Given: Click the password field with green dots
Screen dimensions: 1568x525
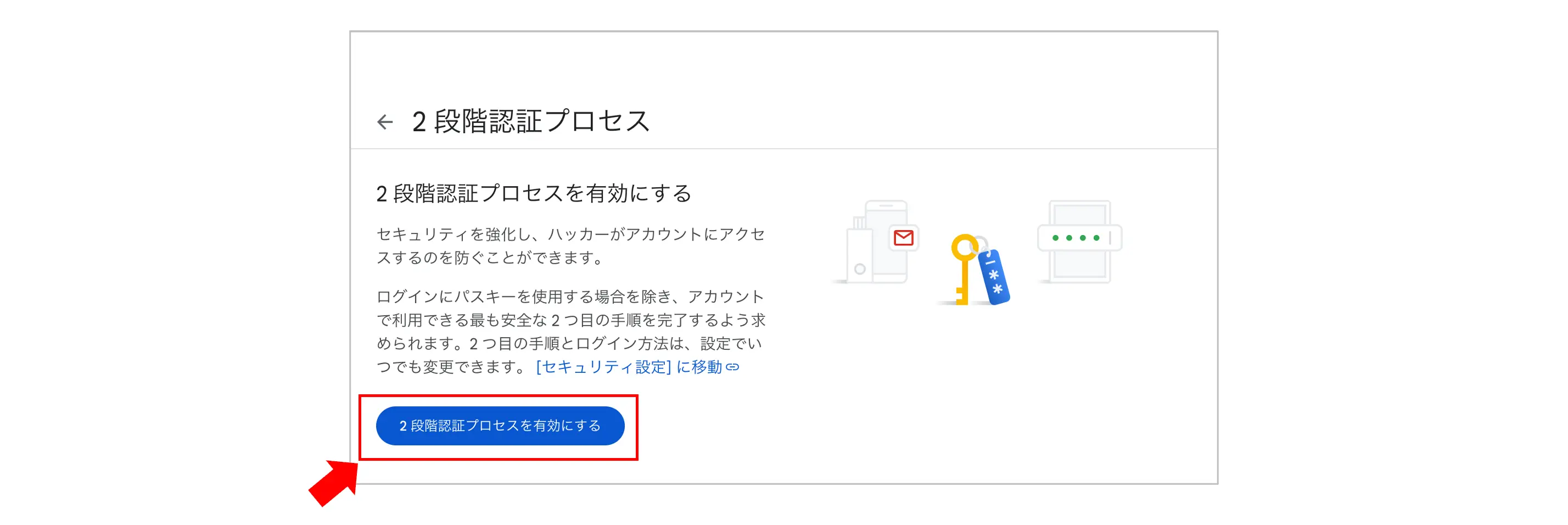Looking at the screenshot, I should click(x=1079, y=238).
